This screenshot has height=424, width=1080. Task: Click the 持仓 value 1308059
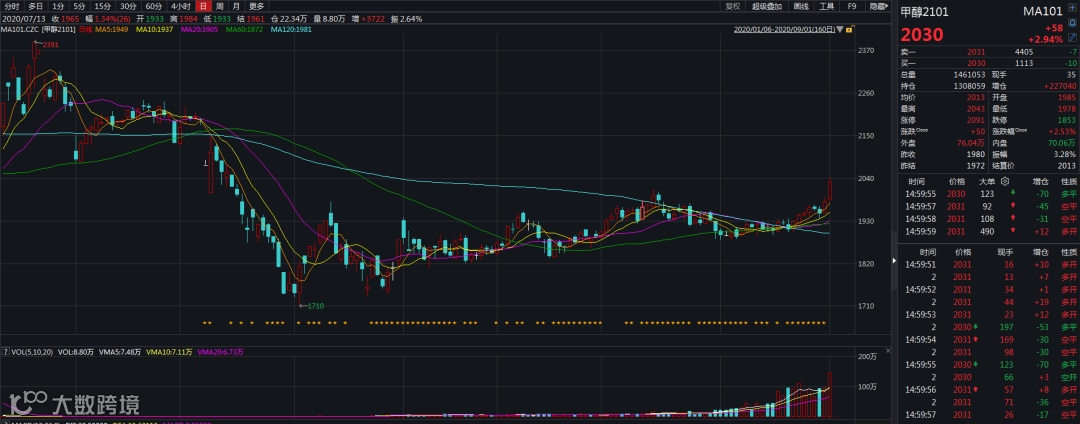tap(968, 86)
